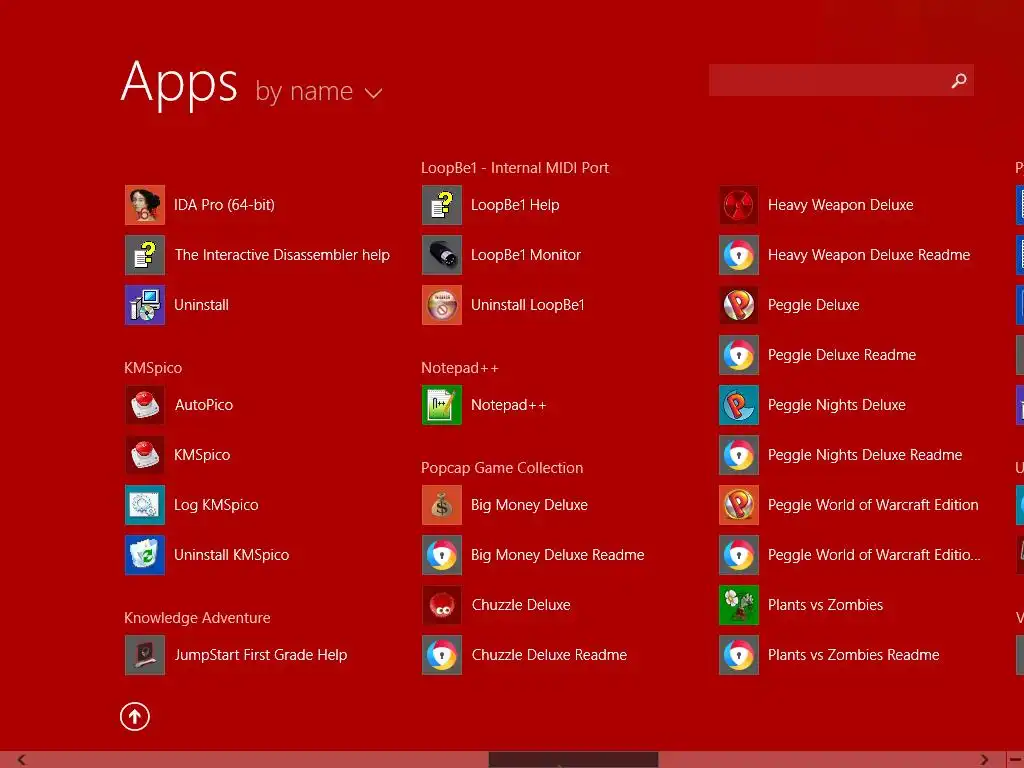The width and height of the screenshot is (1024, 768).
Task: Click the Uninstall LoopBe1 icon
Action: click(x=442, y=305)
